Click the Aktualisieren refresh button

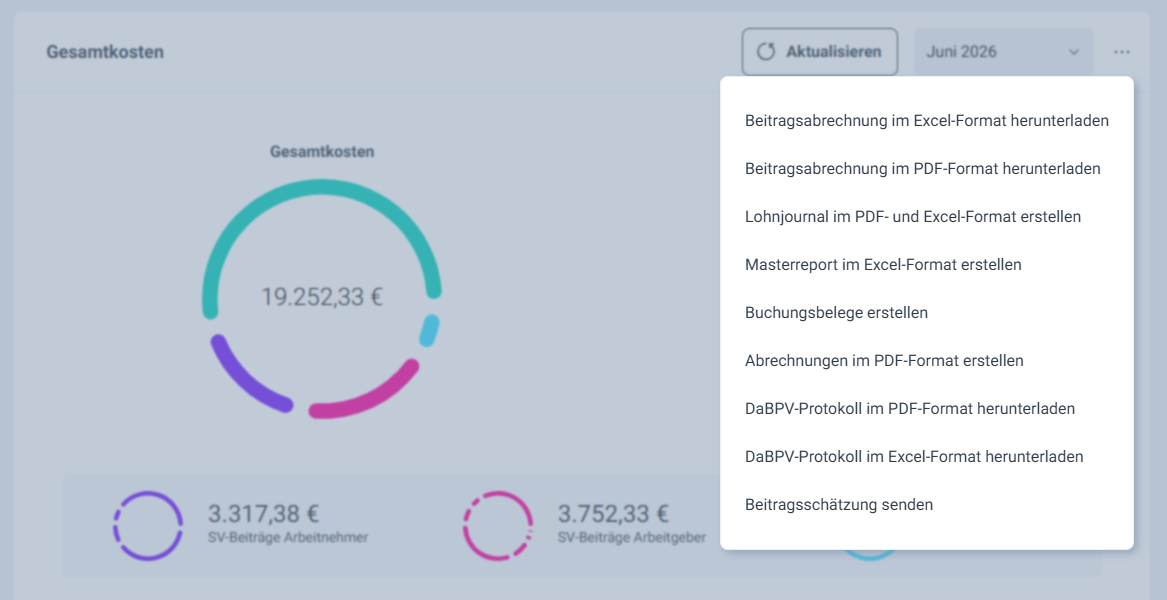click(819, 52)
